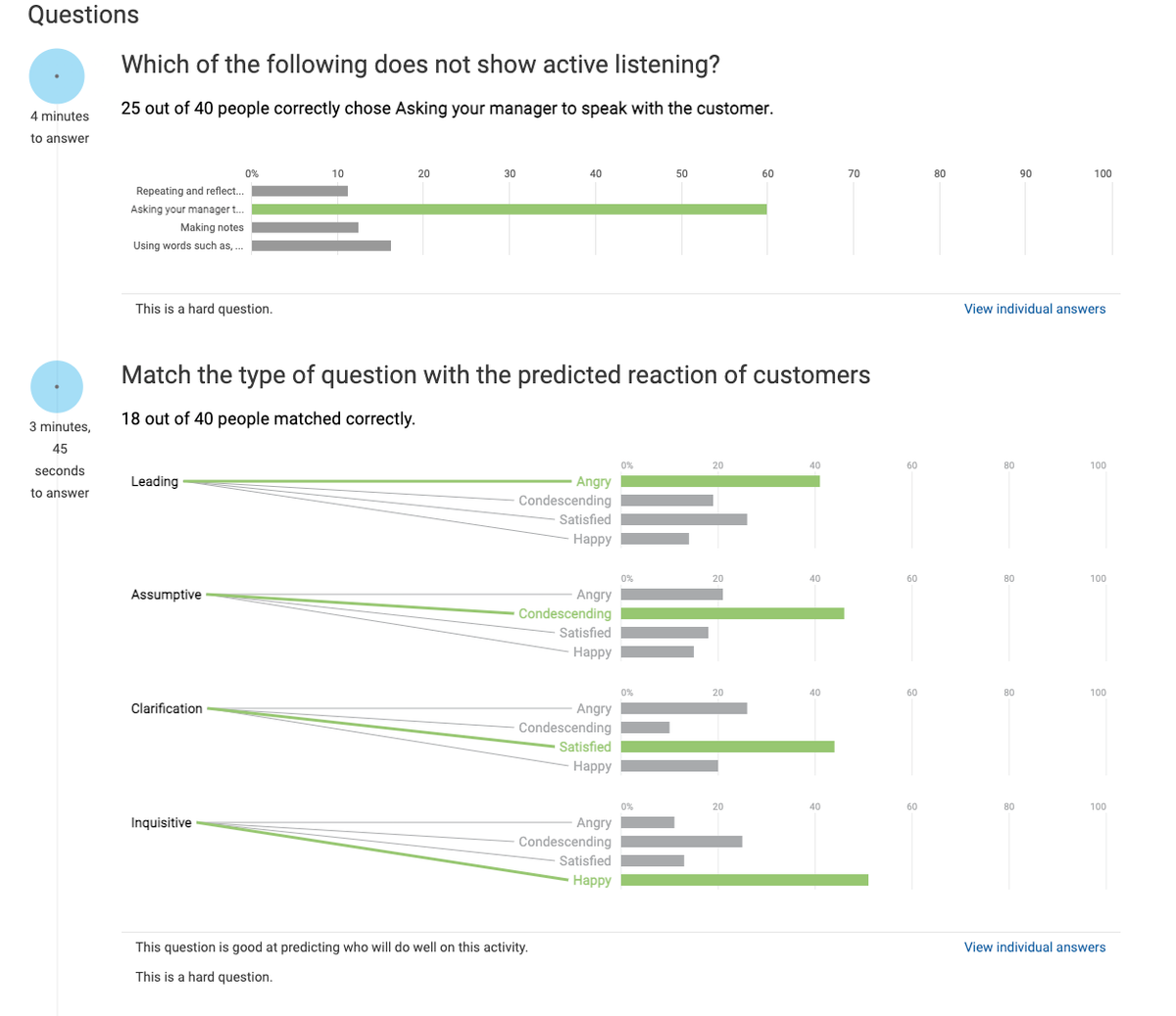1176x1016 pixels.
Task: Click the "Inquisitive" question type label
Action: point(161,822)
